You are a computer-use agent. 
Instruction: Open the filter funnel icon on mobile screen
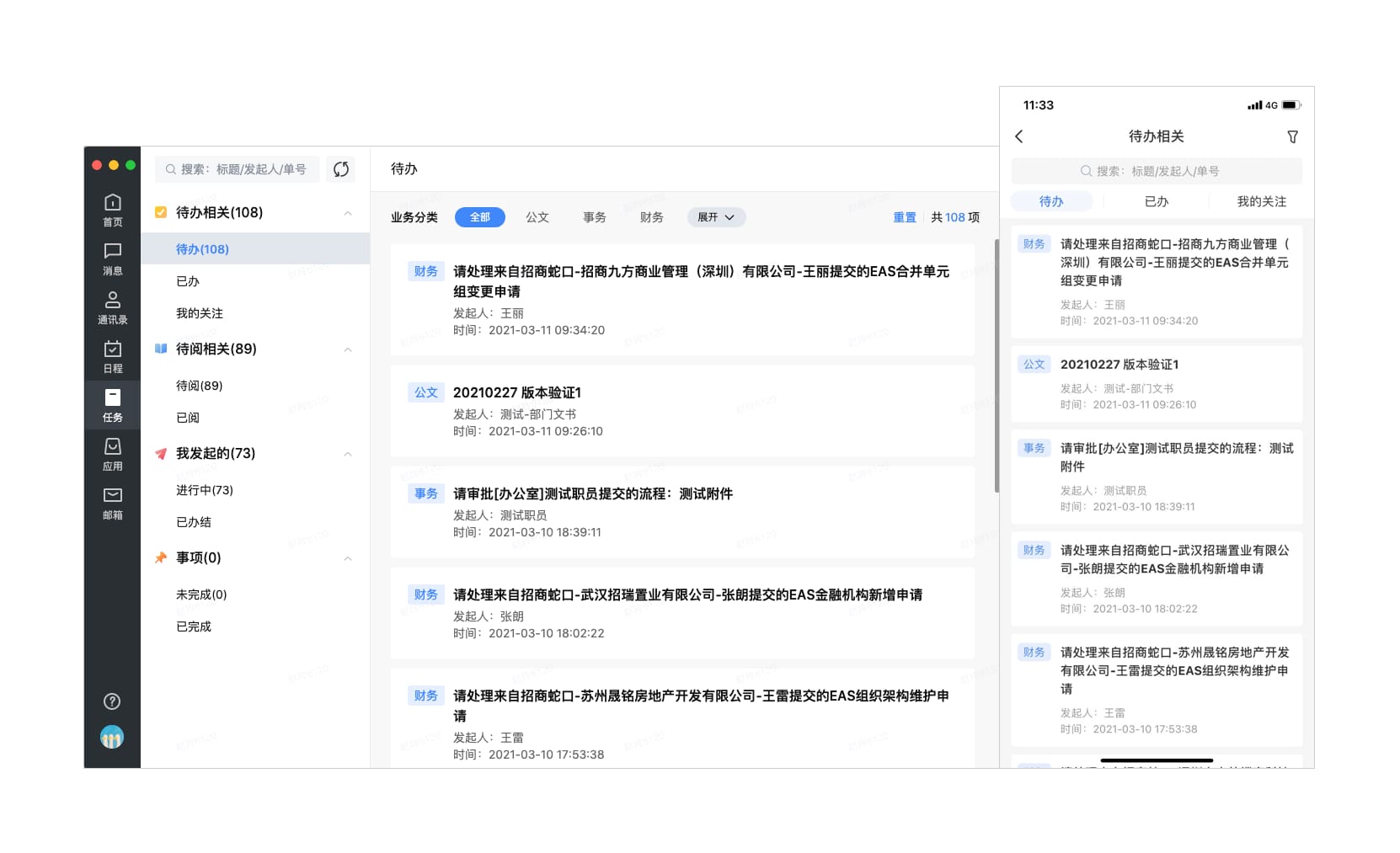(1294, 136)
